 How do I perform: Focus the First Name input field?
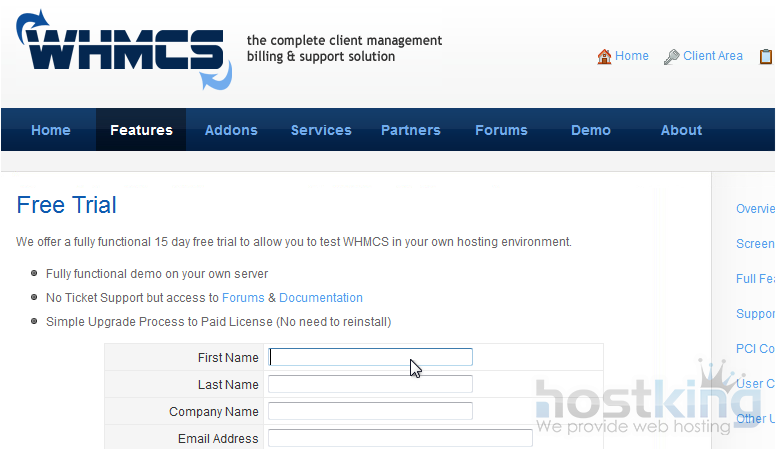[x=371, y=357]
